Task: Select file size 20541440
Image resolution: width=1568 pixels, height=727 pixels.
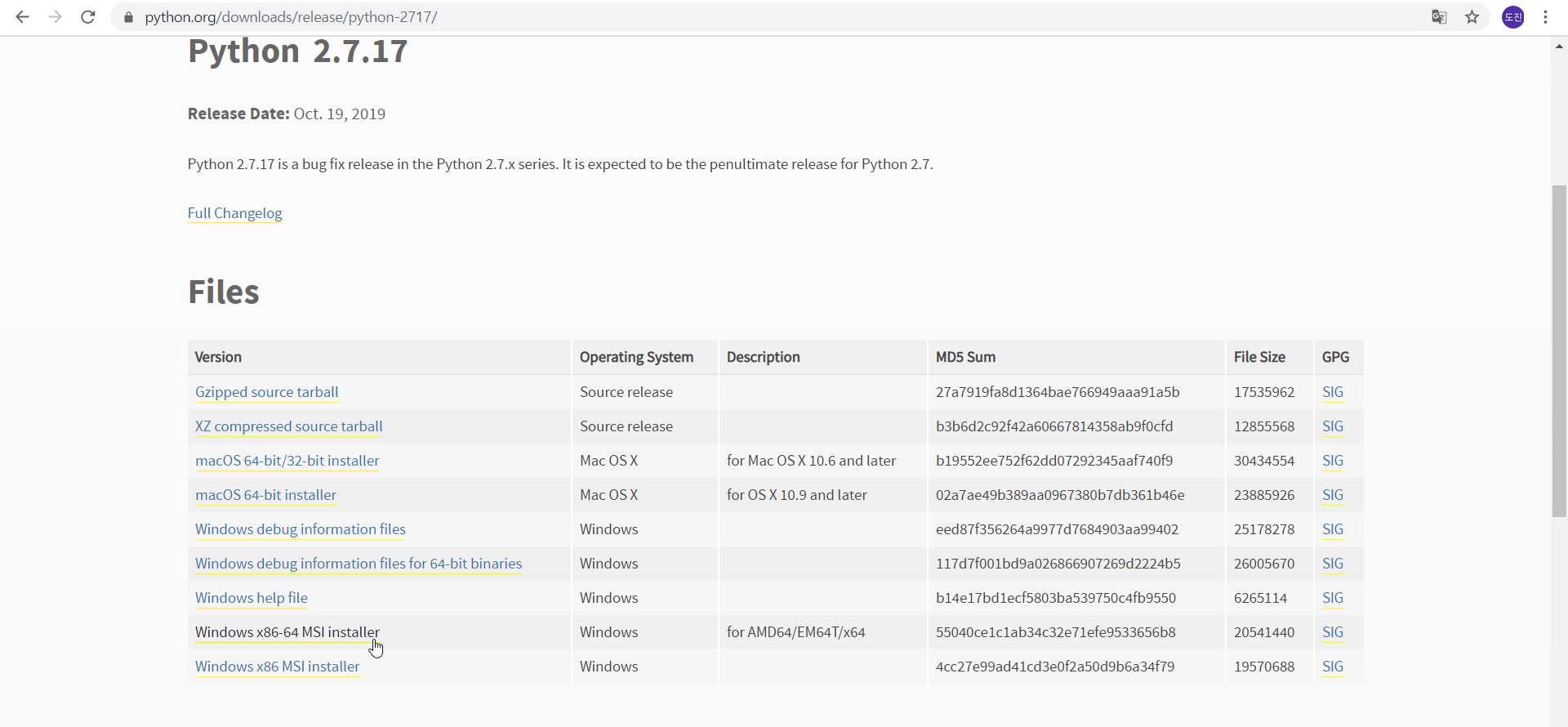Action: click(1264, 632)
